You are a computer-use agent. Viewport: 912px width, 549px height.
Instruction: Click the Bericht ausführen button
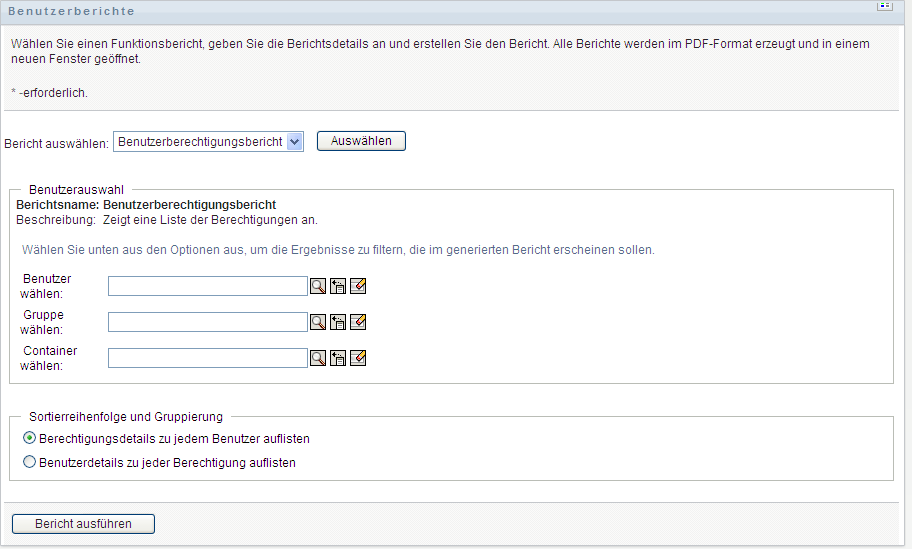pos(84,524)
